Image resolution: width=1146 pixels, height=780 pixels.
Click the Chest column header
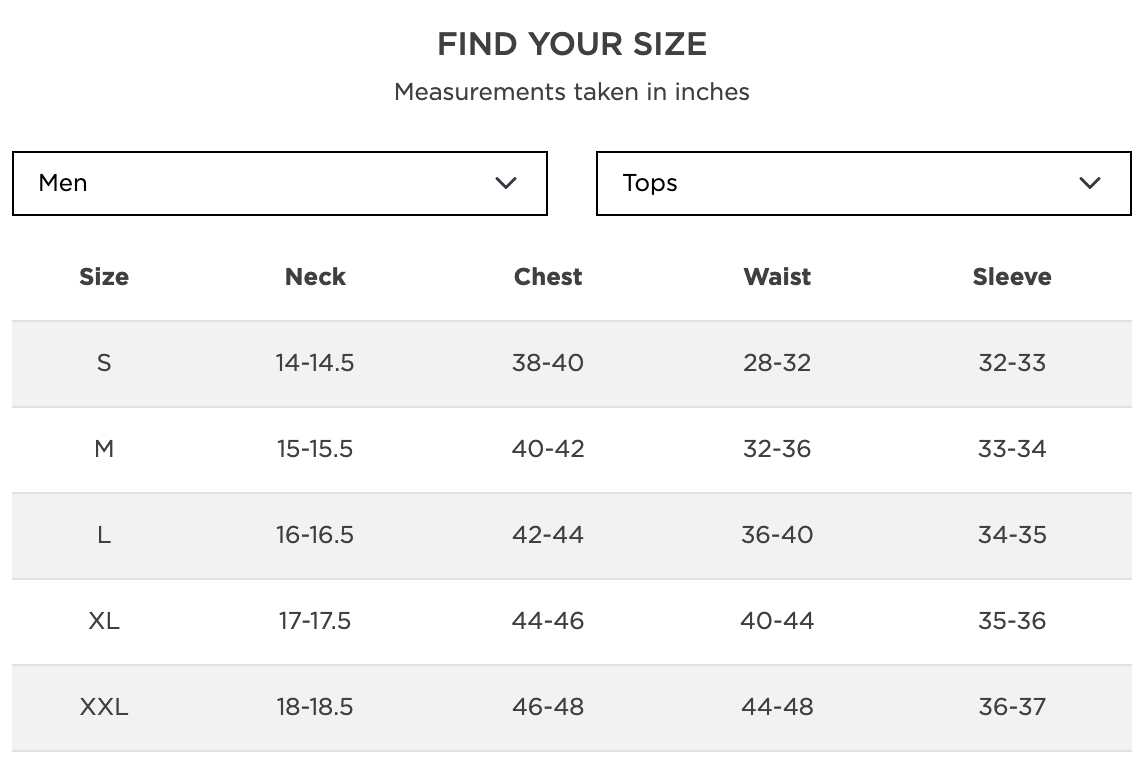pyautogui.click(x=548, y=277)
